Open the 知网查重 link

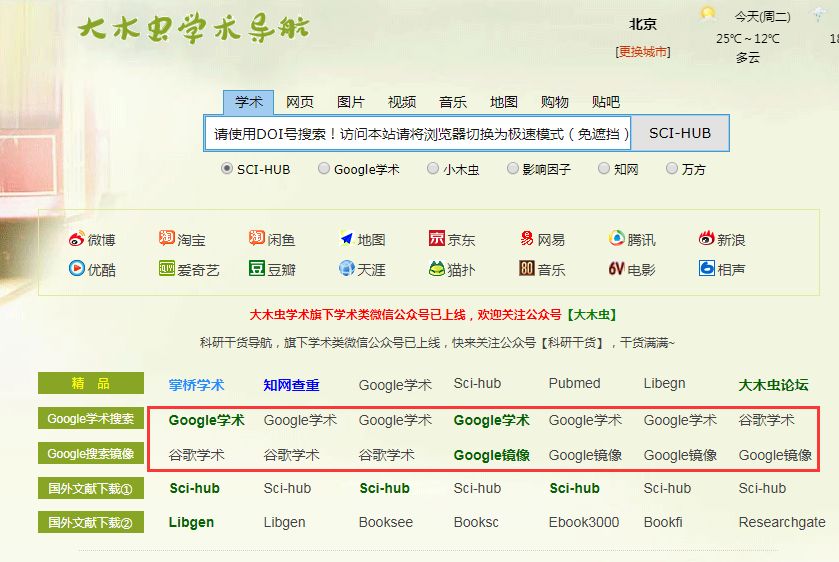292,385
